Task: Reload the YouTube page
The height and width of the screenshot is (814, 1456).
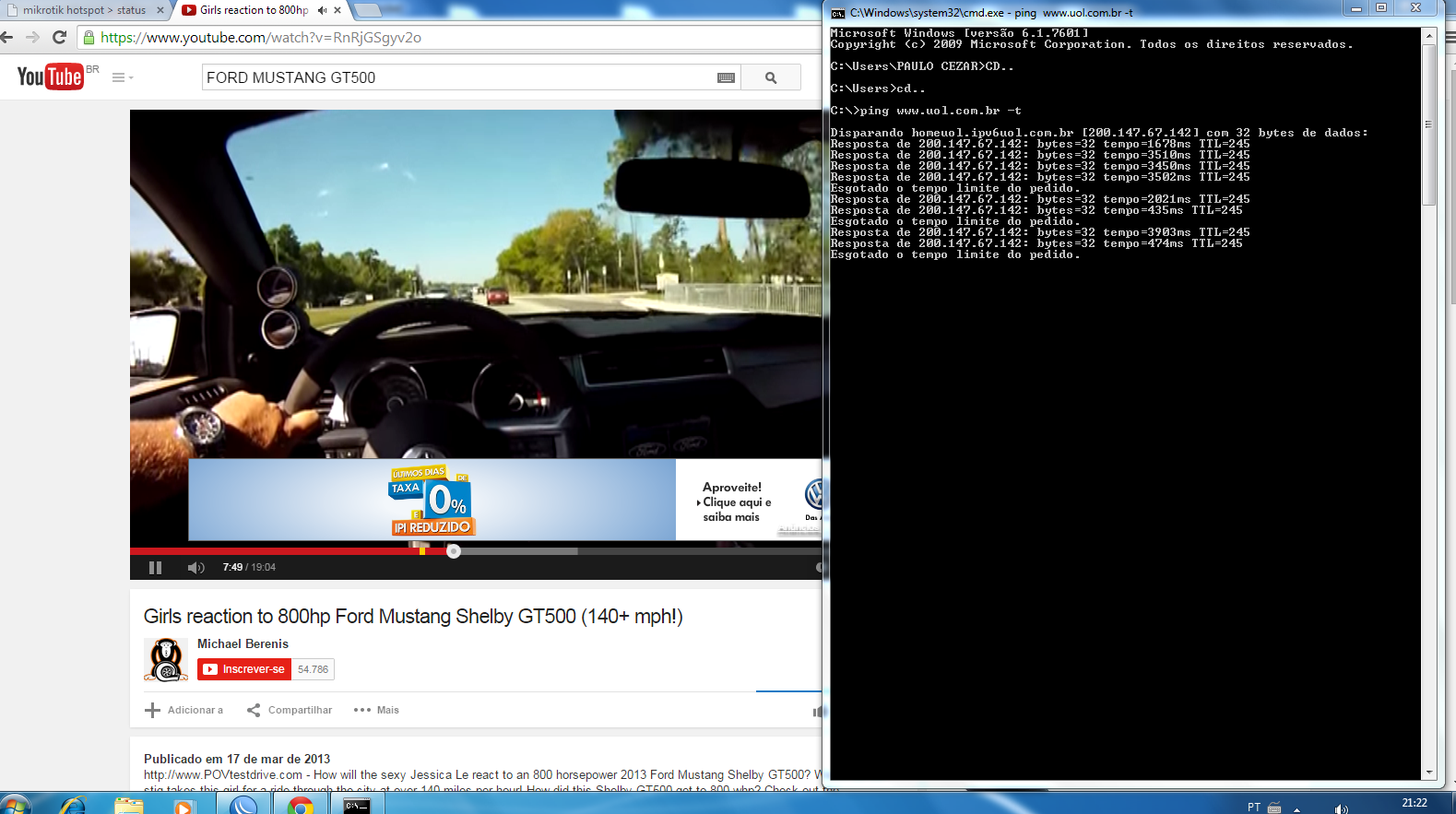Action: pyautogui.click(x=60, y=38)
